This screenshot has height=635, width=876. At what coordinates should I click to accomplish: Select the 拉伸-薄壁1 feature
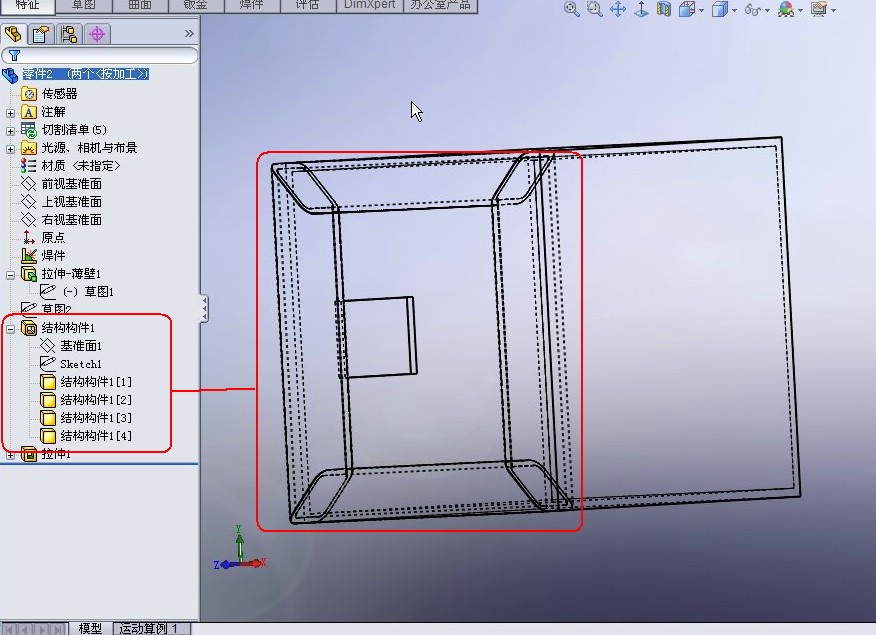tap(71, 274)
